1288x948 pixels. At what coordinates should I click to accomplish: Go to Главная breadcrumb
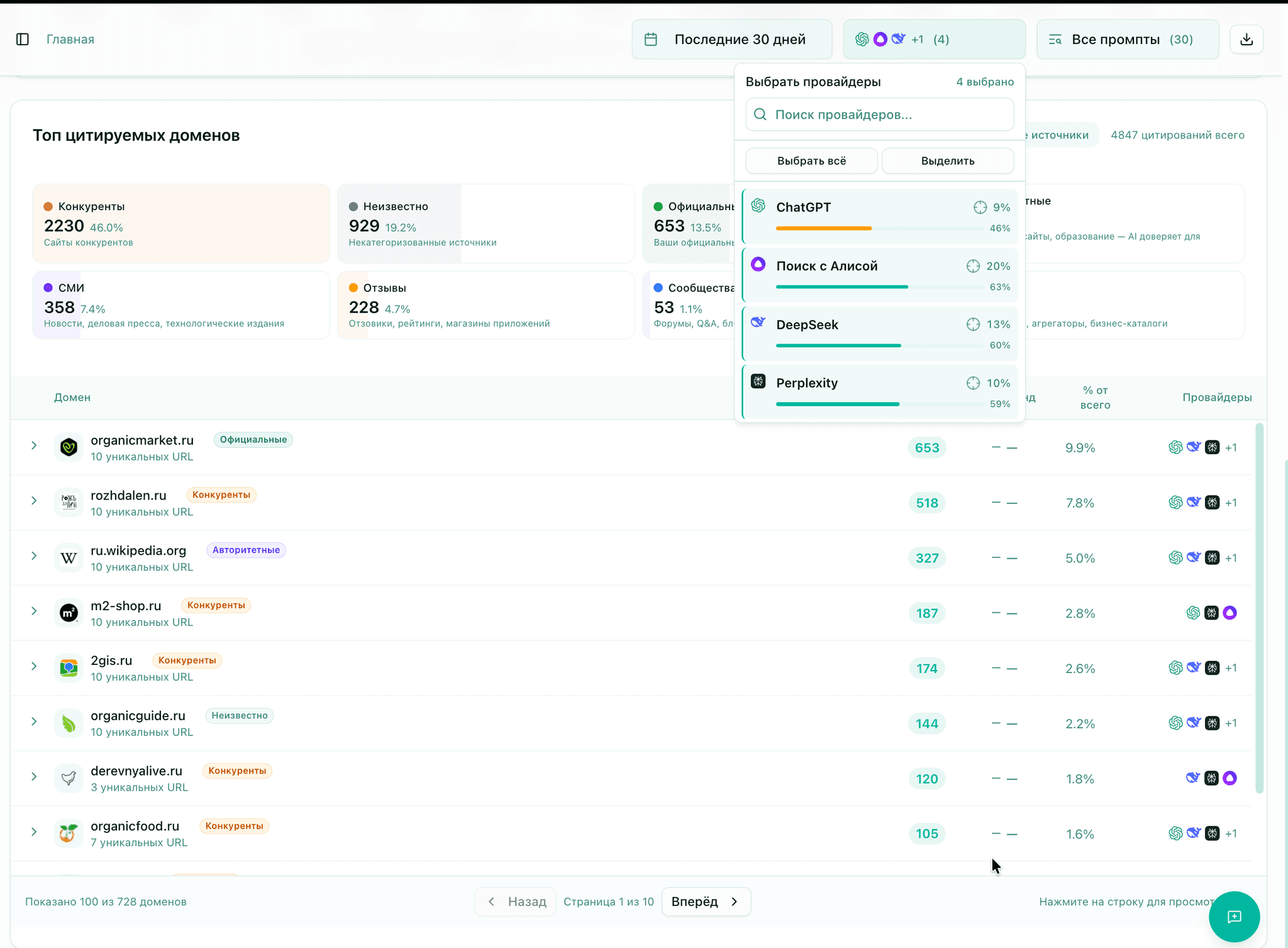coord(70,40)
